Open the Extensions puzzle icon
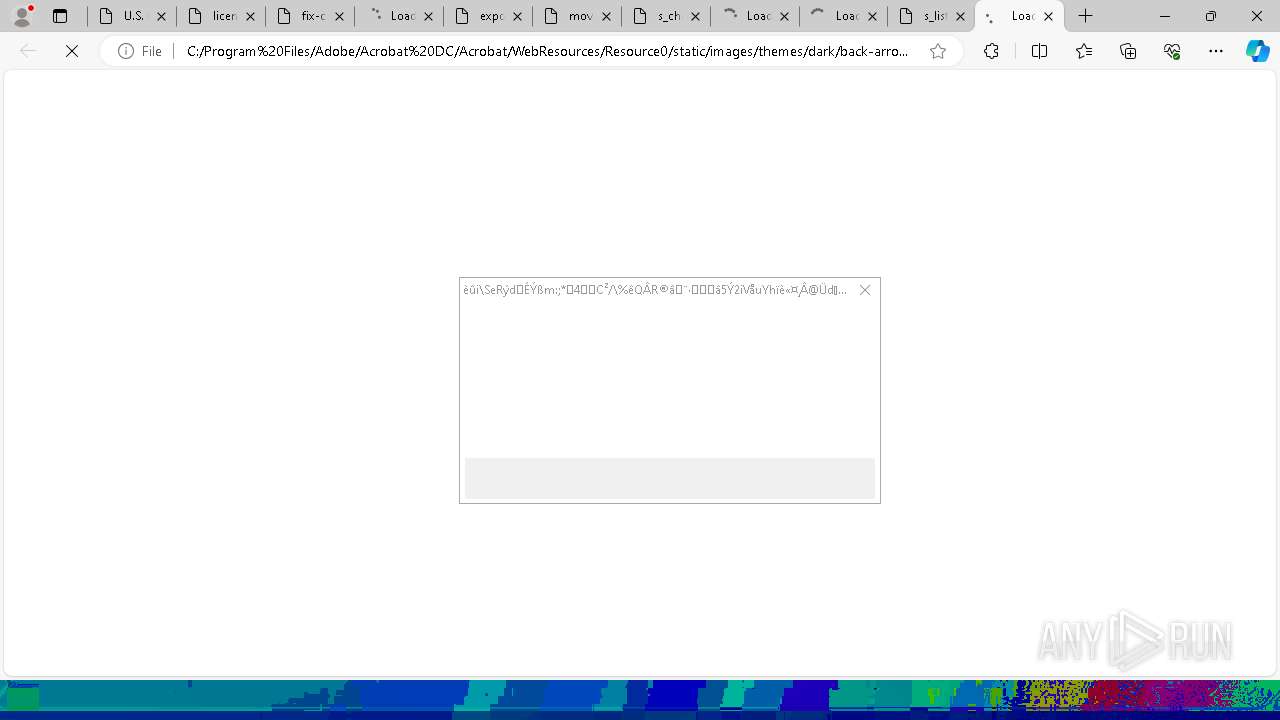Screen dimensions: 1280x720 [991, 51]
